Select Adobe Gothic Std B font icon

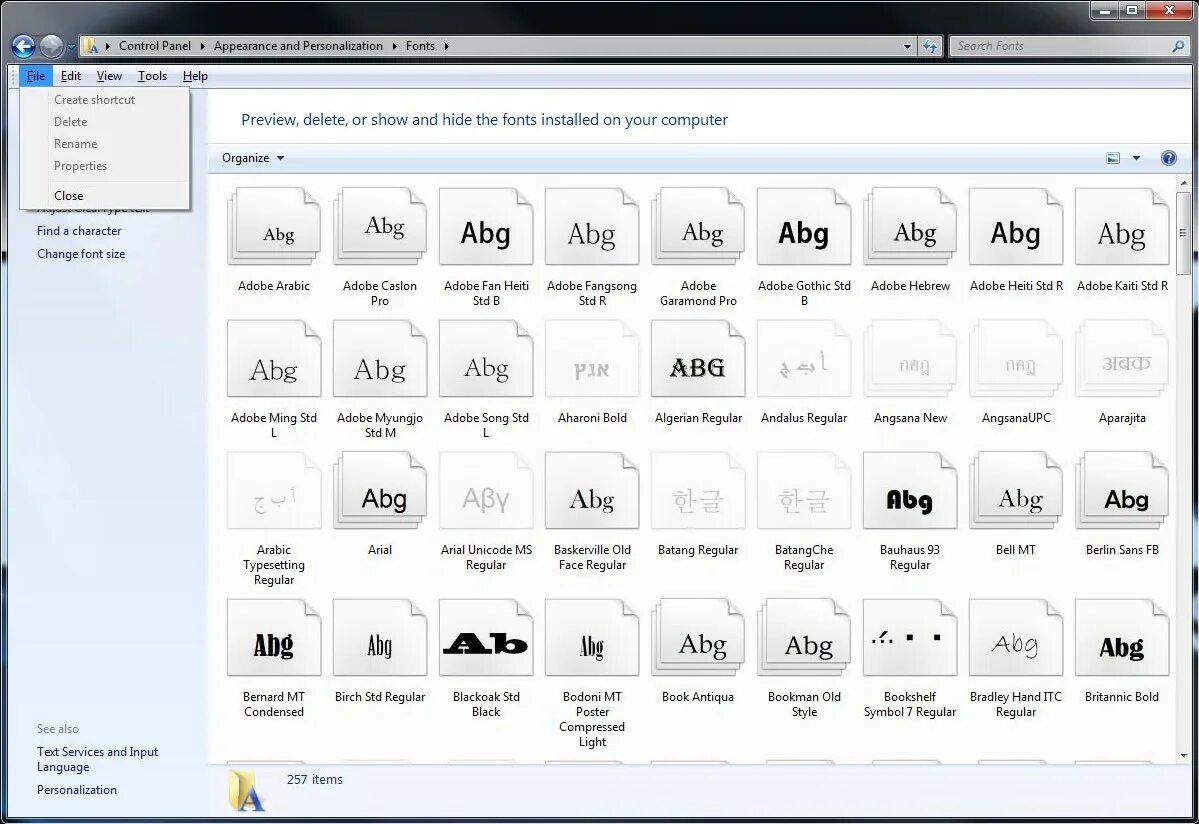coord(804,226)
